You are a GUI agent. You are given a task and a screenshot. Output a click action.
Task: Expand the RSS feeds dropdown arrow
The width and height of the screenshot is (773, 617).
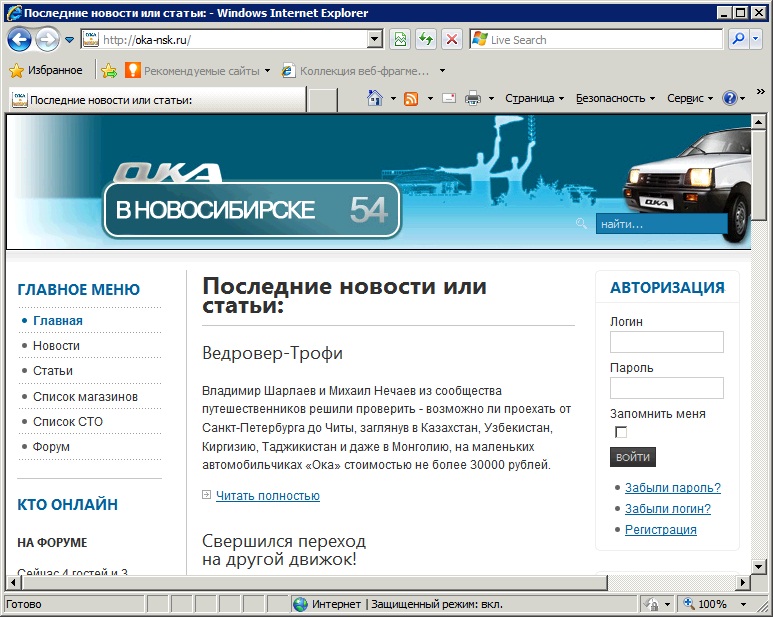(430, 99)
